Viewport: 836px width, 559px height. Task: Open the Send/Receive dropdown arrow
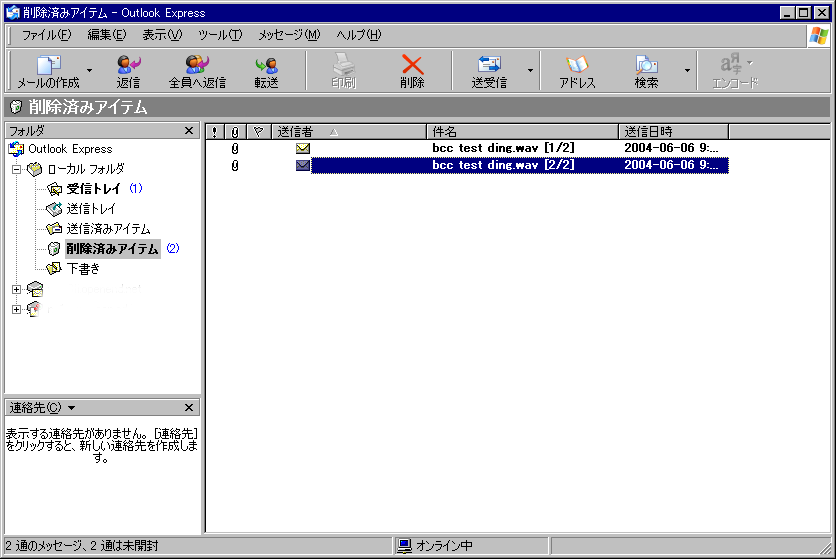click(x=530, y=70)
